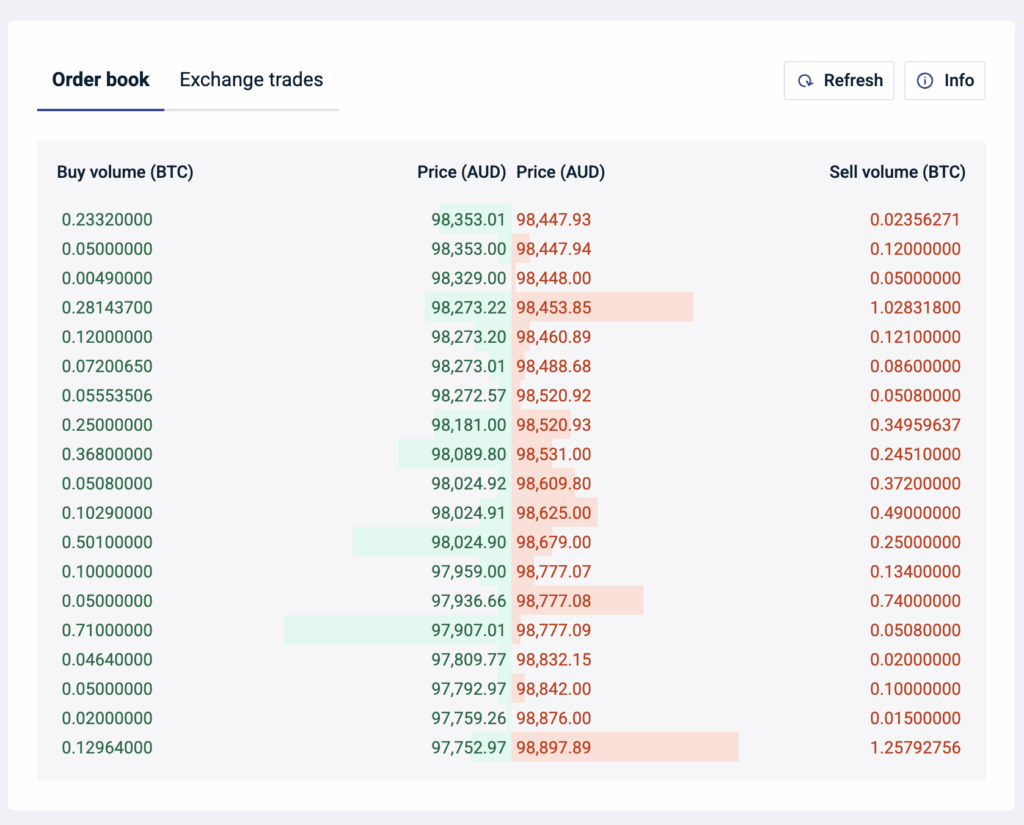Open the Order book tab
The width and height of the screenshot is (1024, 825).
[x=101, y=79]
